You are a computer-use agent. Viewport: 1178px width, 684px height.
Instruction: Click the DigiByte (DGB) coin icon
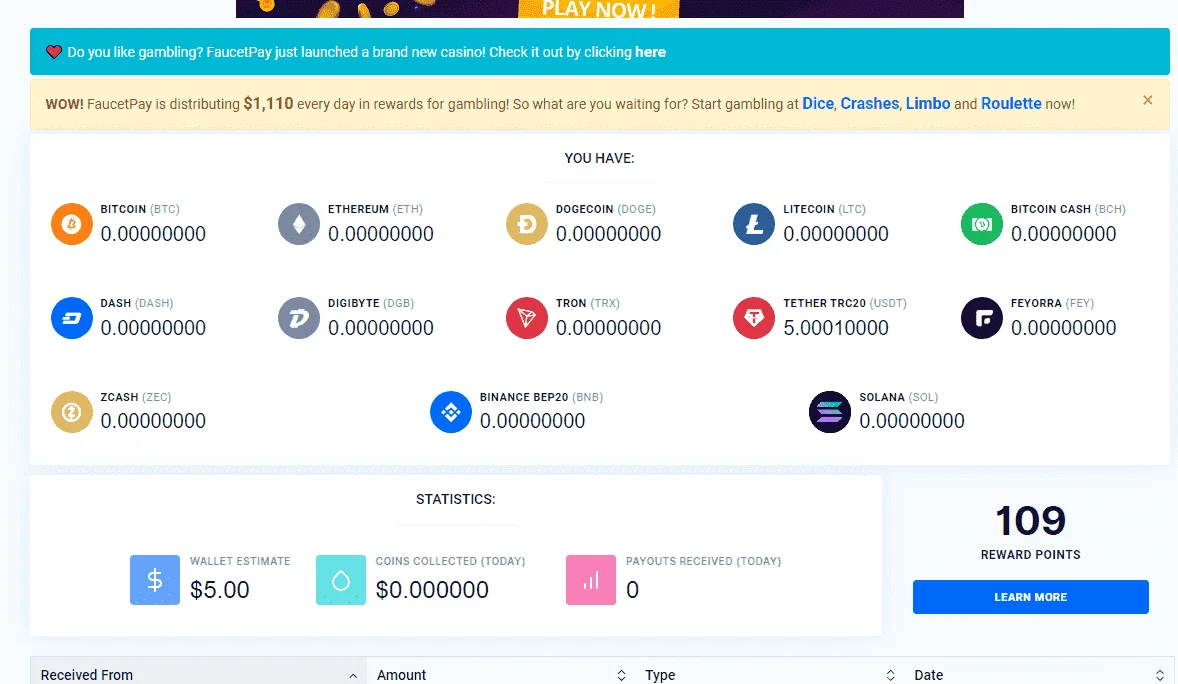pyautogui.click(x=299, y=318)
